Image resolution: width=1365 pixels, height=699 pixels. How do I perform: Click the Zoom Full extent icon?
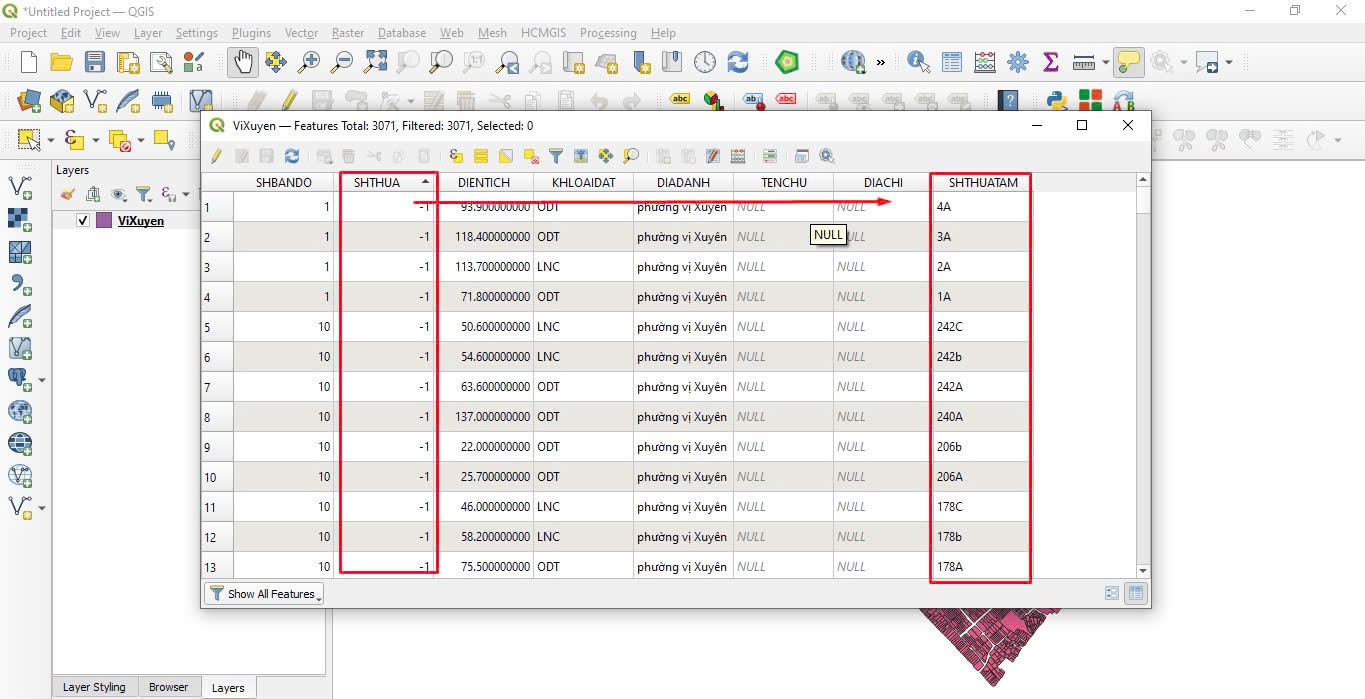coord(374,62)
